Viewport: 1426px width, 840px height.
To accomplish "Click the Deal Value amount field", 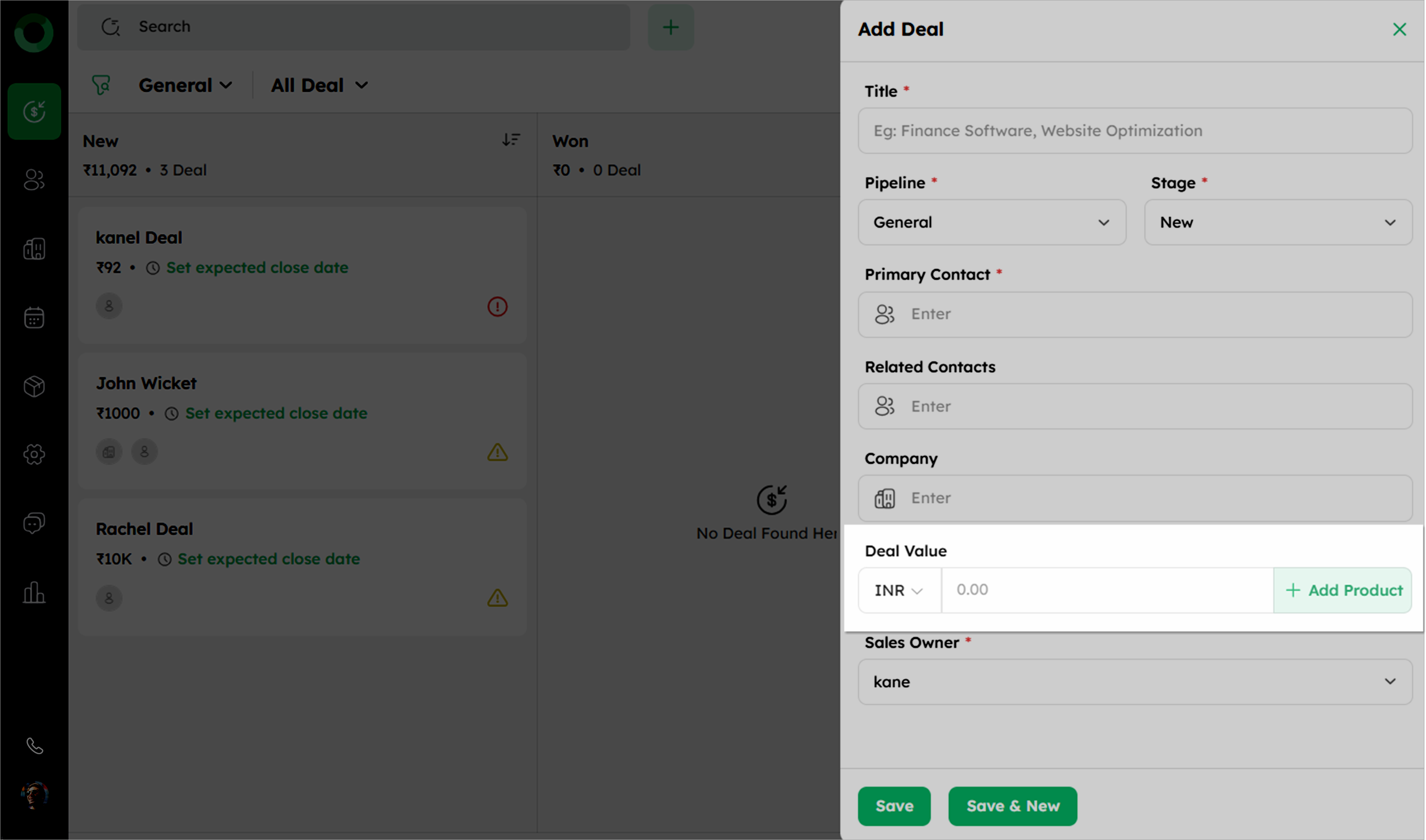I will coord(1107,590).
